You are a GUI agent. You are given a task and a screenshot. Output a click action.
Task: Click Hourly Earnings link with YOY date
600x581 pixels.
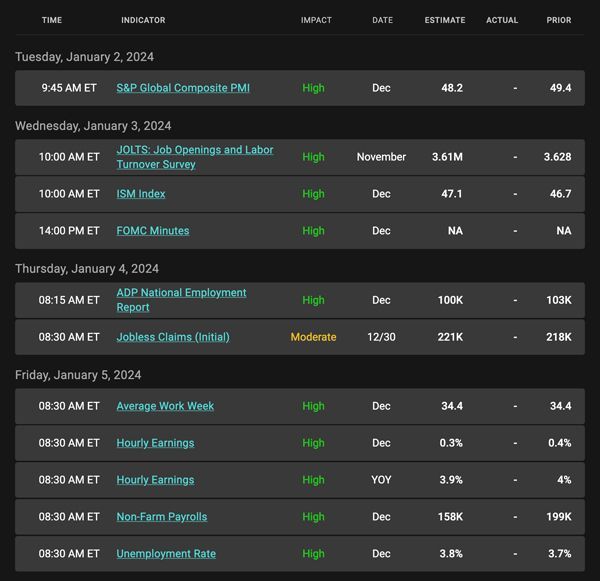click(x=155, y=480)
